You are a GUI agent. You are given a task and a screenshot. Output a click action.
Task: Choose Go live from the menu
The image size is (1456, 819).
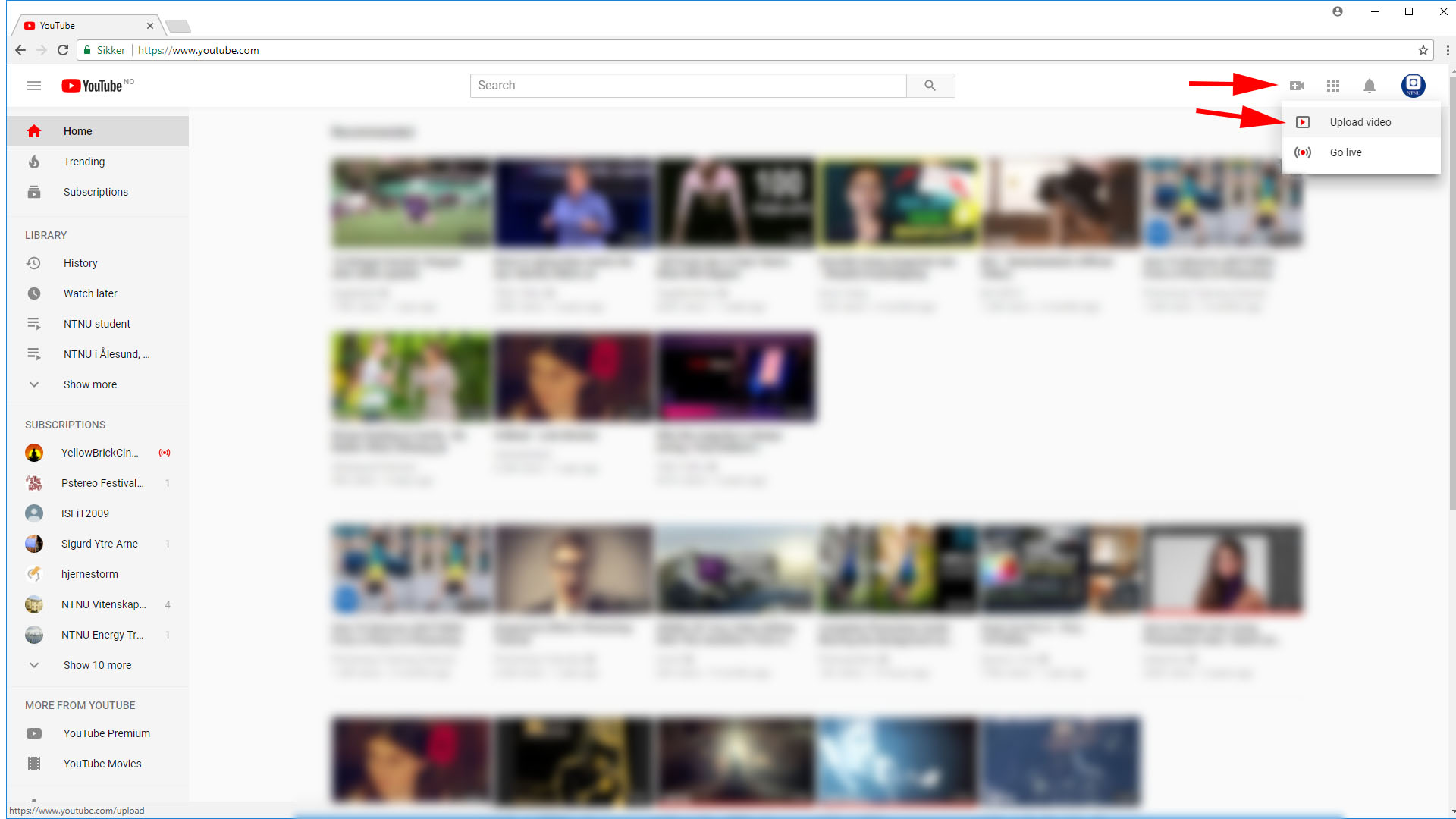[1345, 152]
